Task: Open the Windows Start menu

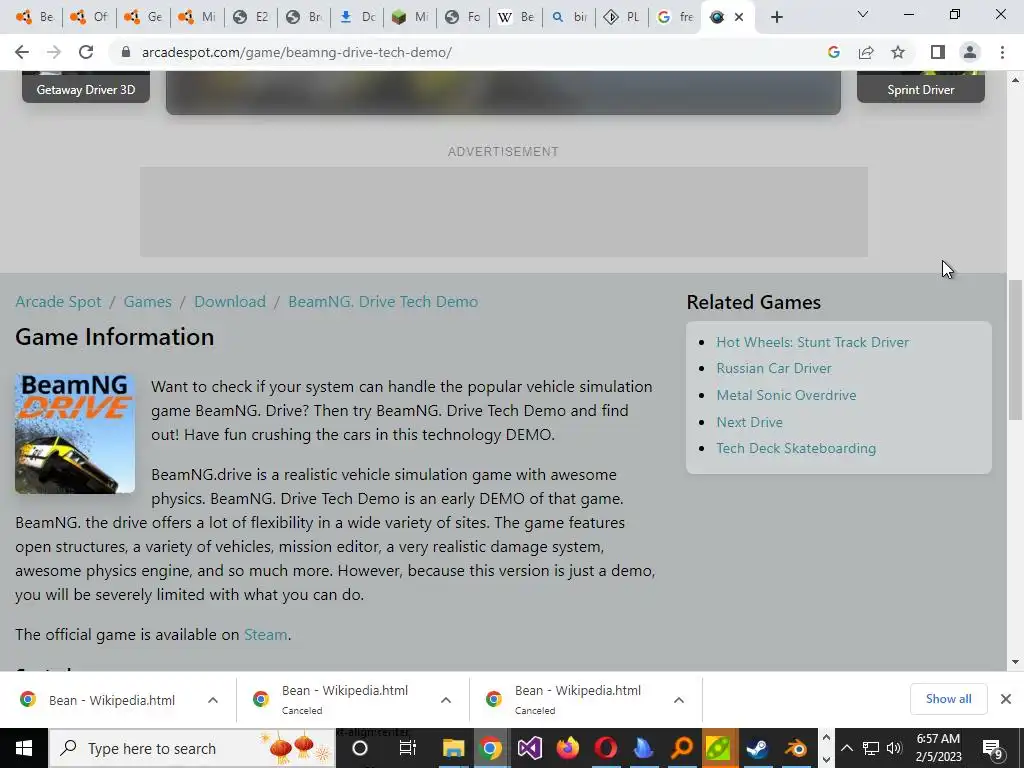Action: [x=24, y=748]
